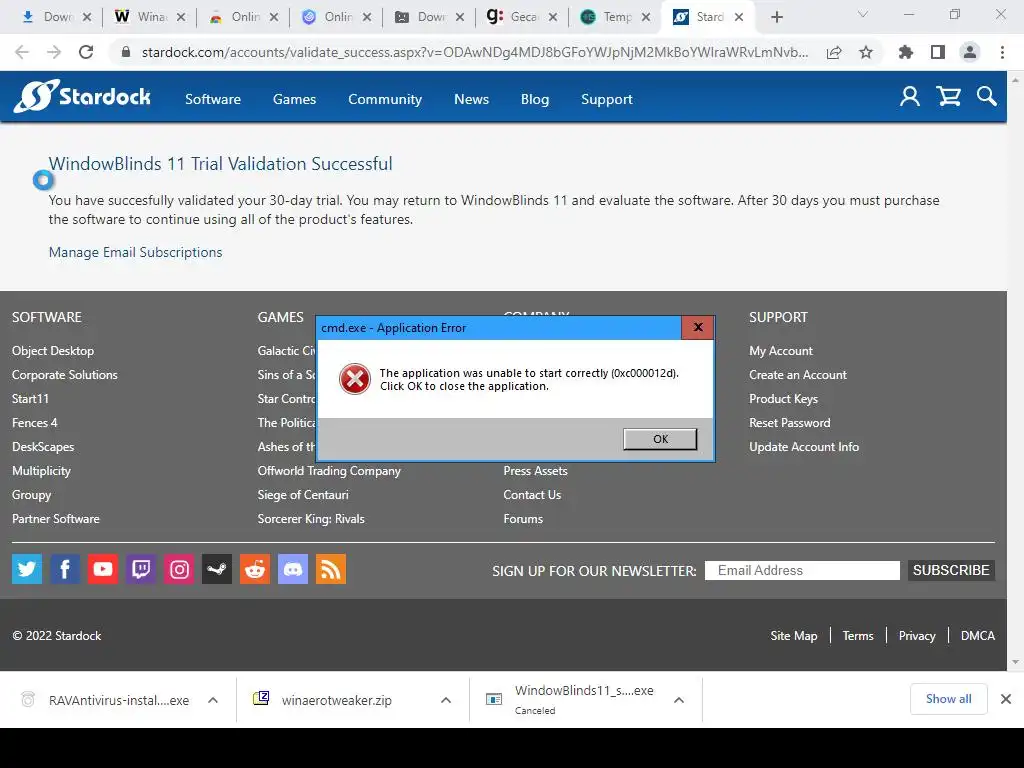Switch to the Temp browser tab
The height and width of the screenshot is (768, 1024).
coord(614,17)
